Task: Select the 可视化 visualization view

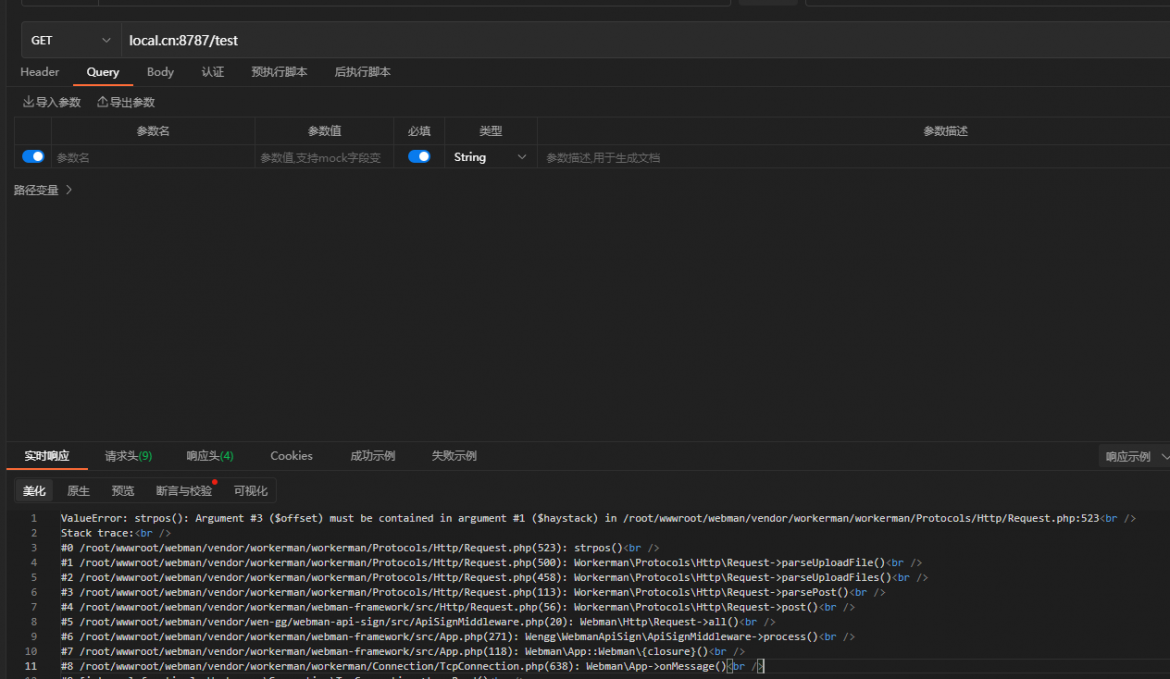Action: 250,491
